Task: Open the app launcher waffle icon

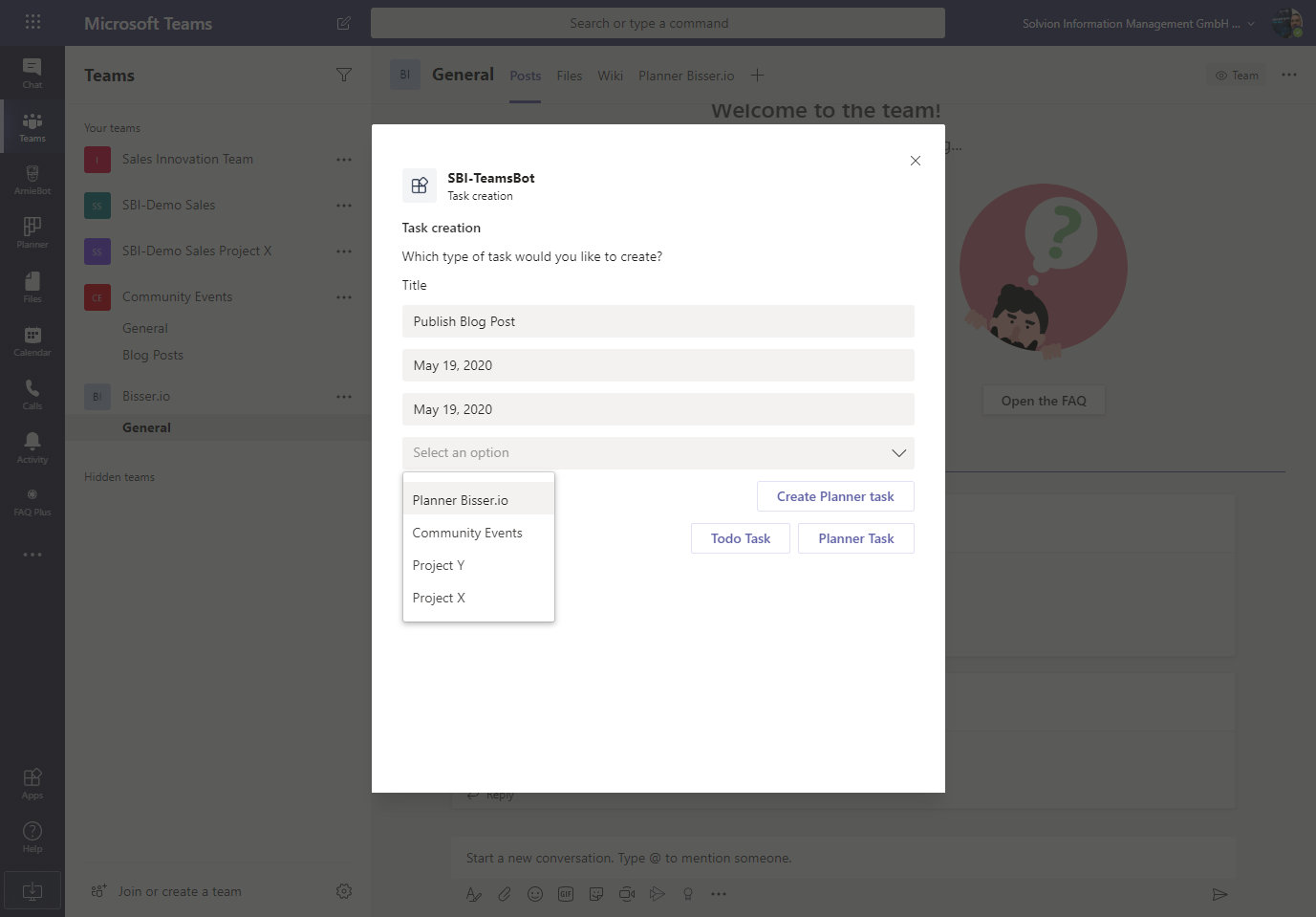Action: coord(32,22)
